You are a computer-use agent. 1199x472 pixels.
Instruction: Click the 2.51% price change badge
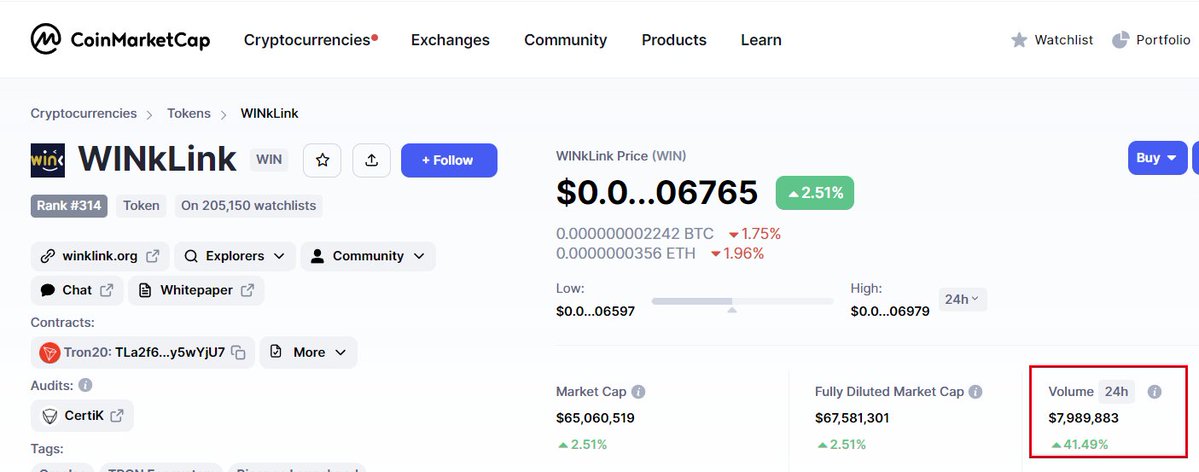pos(814,194)
